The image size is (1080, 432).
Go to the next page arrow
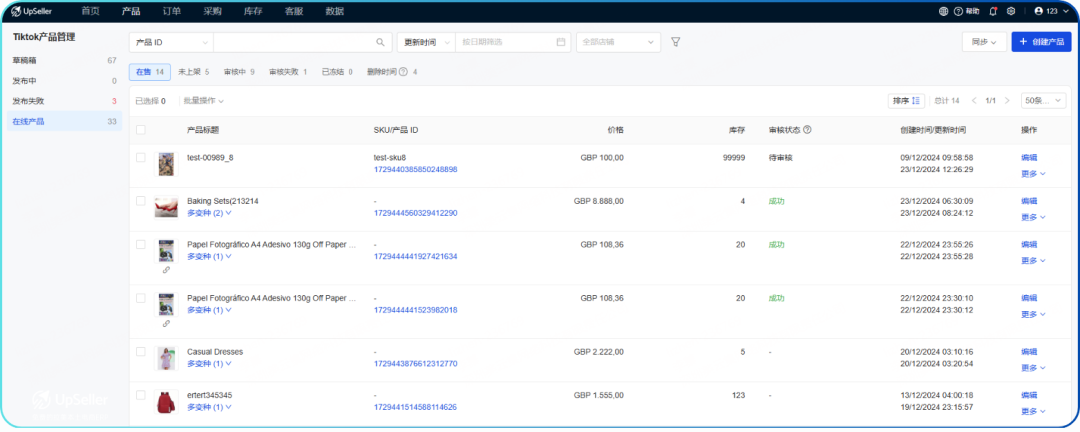(x=1007, y=101)
